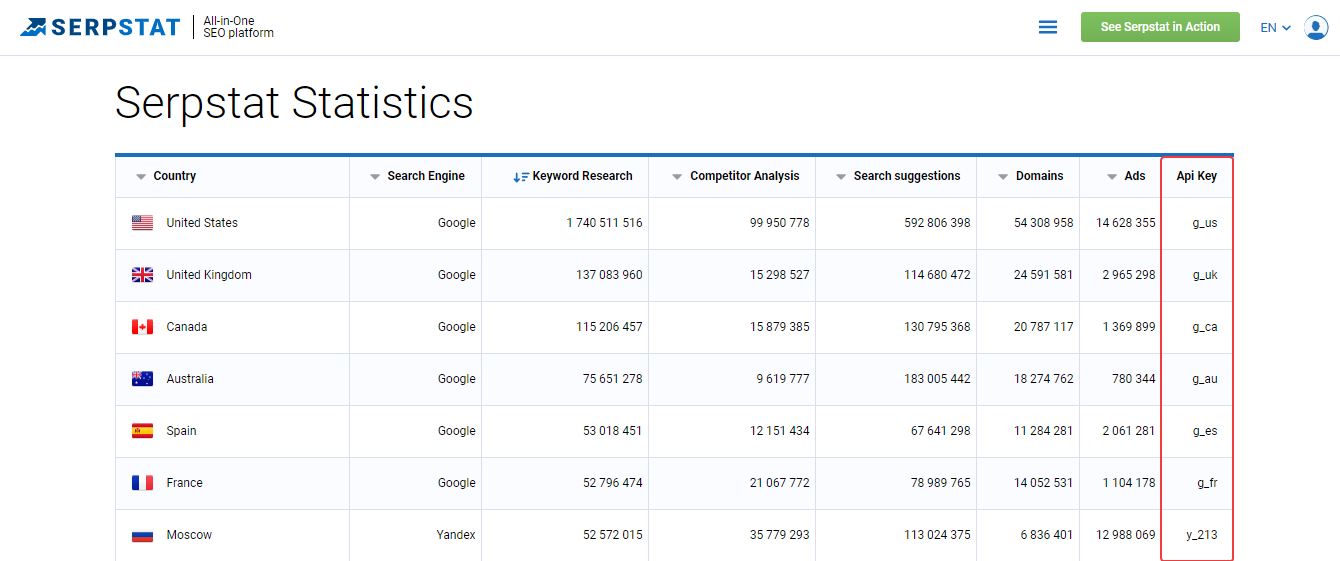Screen dimensions: 1340x561
Task: Select the 15 298 527 competitor value
Action: coord(780,275)
